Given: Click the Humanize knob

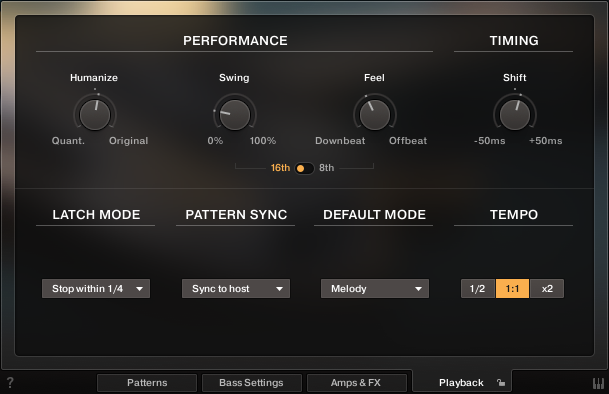Looking at the screenshot, I should [x=95, y=115].
